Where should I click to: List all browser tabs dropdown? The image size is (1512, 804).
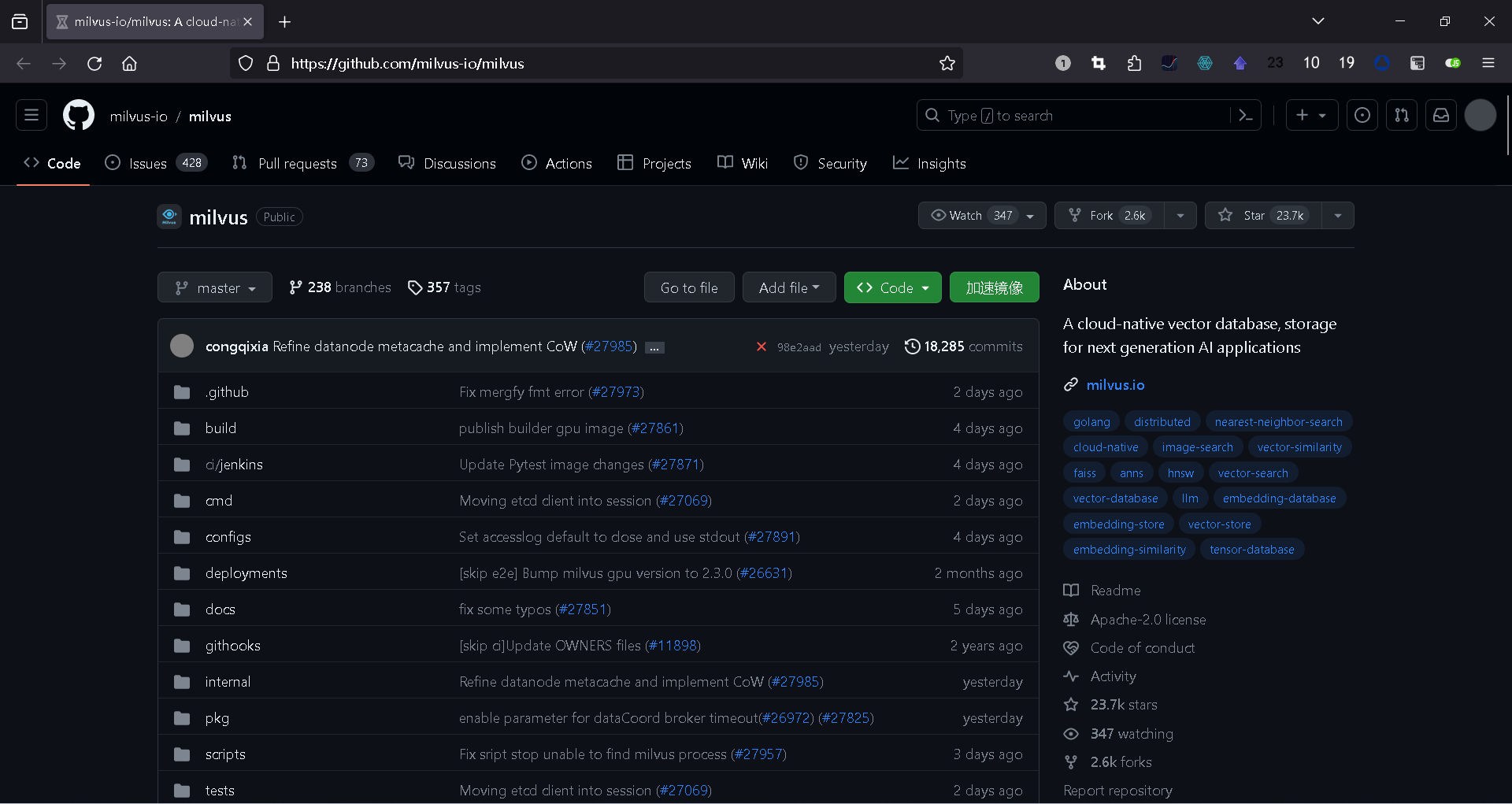coord(1318,21)
